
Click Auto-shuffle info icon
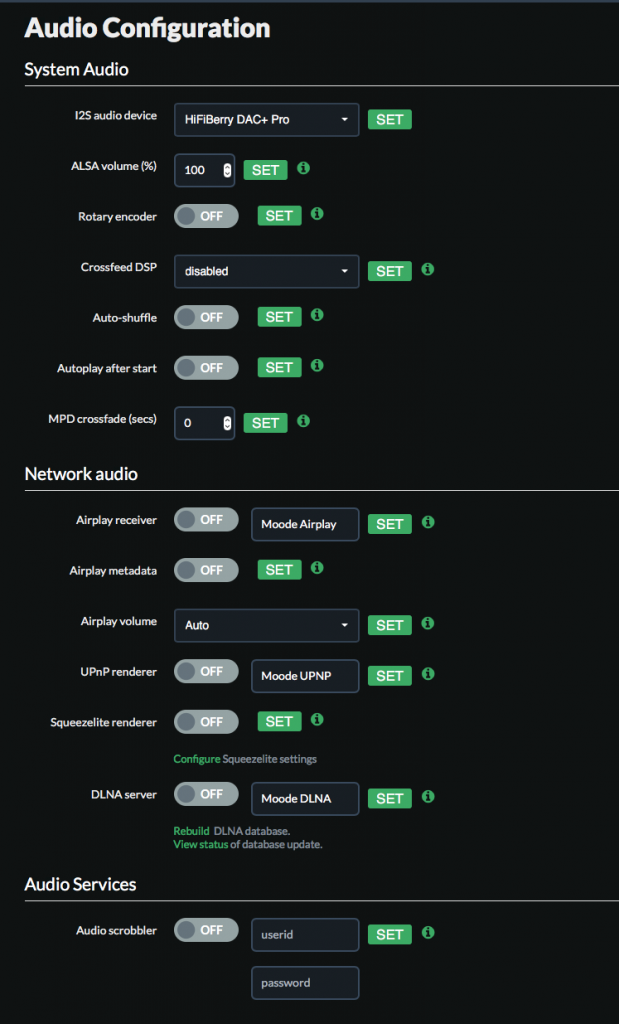point(317,315)
